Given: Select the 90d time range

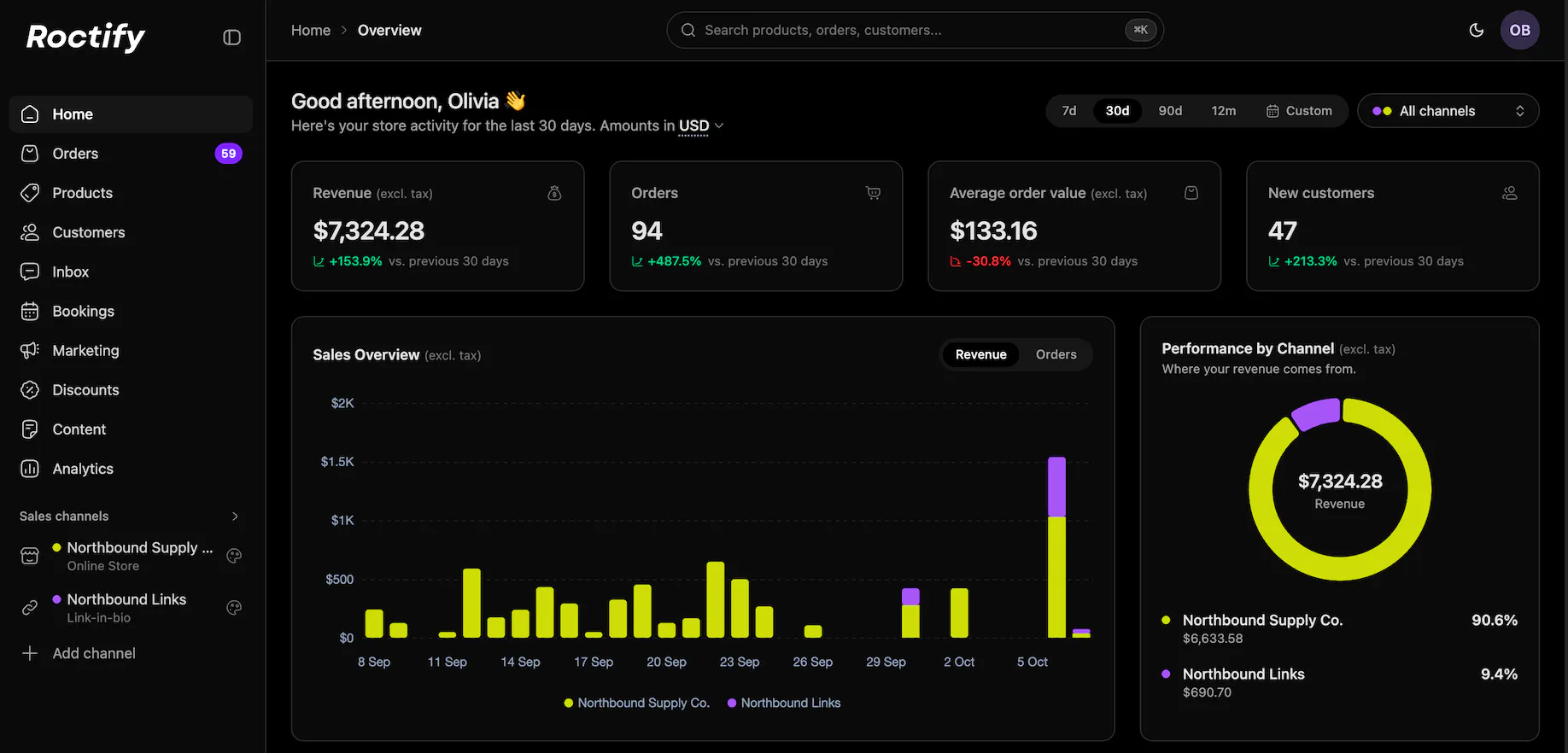Looking at the screenshot, I should coord(1170,111).
